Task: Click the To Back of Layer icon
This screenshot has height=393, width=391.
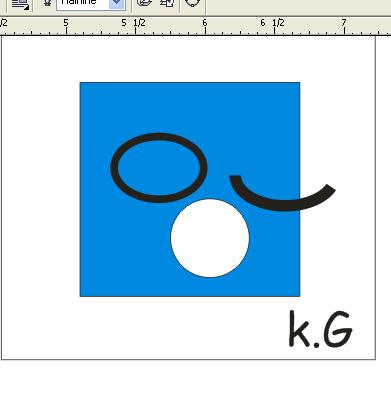Action: point(167,3)
